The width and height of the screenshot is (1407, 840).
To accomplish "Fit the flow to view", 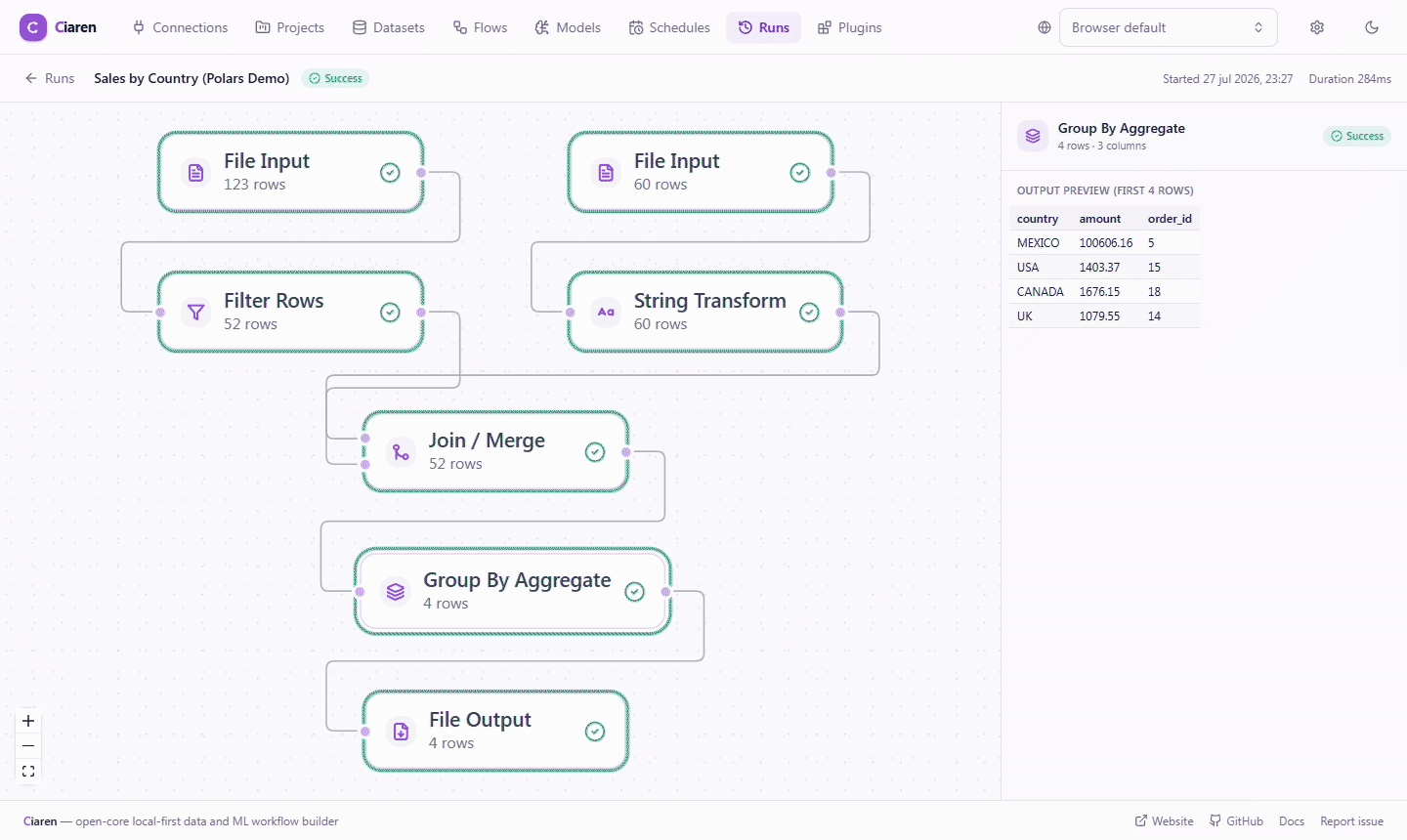I will coord(28,772).
